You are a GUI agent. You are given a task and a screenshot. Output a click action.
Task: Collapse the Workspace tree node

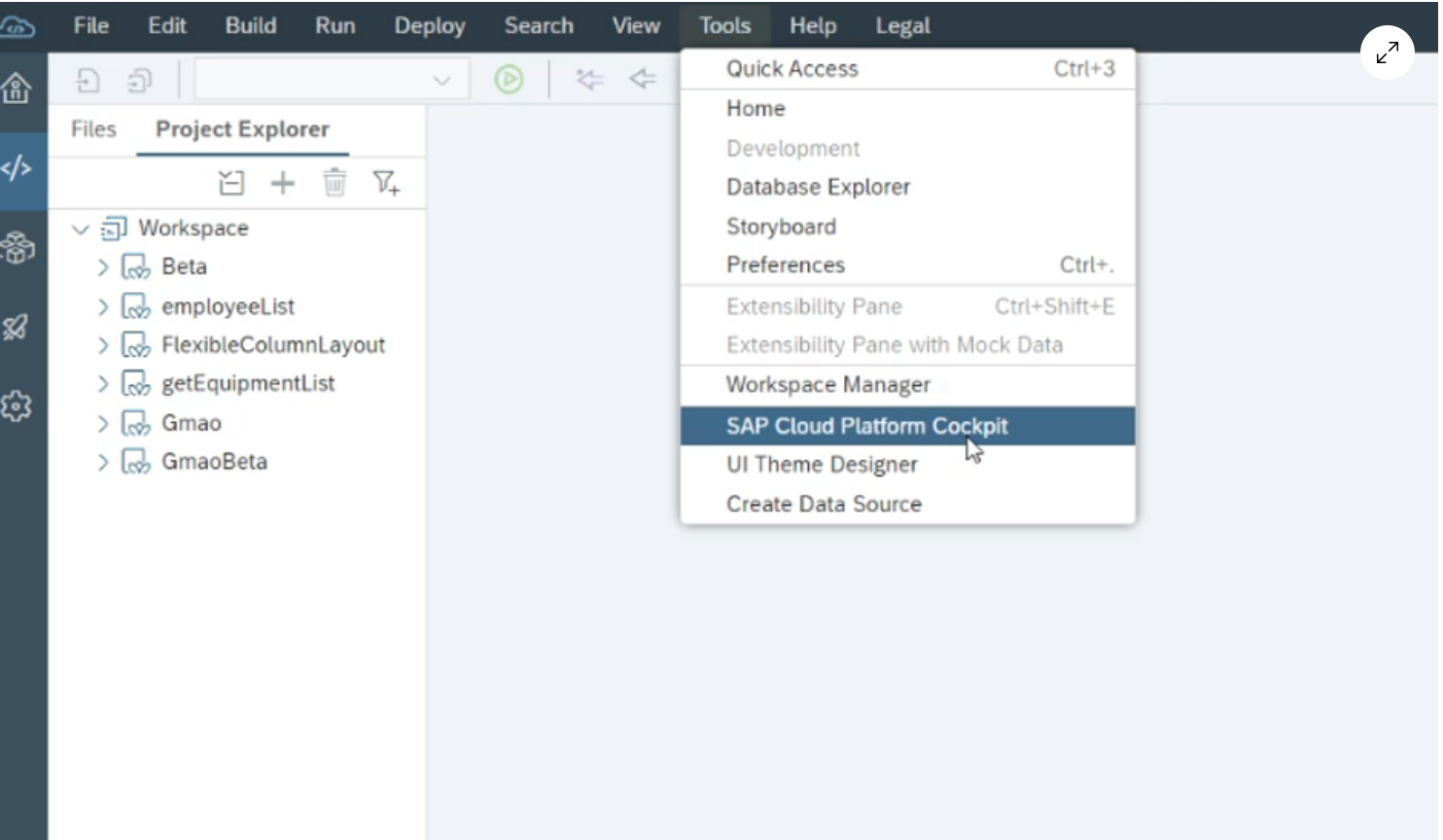click(x=81, y=229)
